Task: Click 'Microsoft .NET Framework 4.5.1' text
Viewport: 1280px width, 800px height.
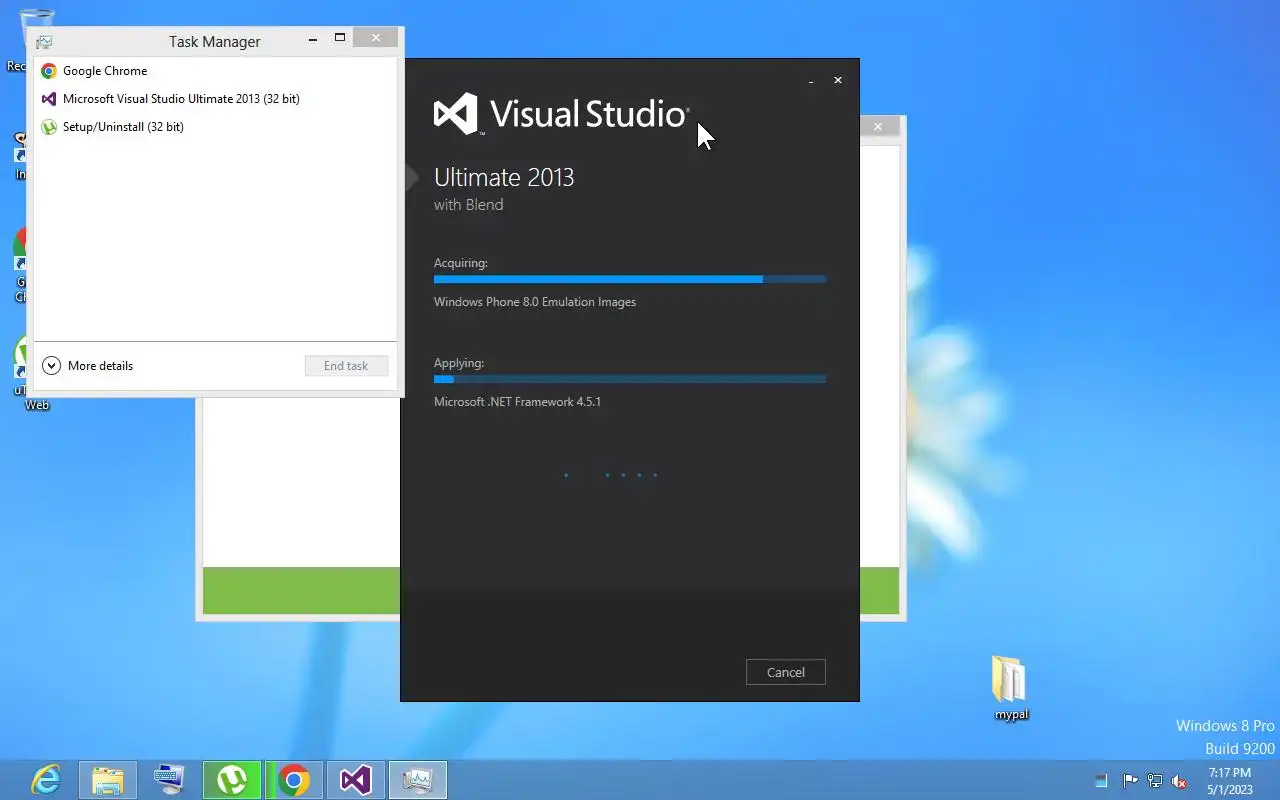Action: pos(517,402)
